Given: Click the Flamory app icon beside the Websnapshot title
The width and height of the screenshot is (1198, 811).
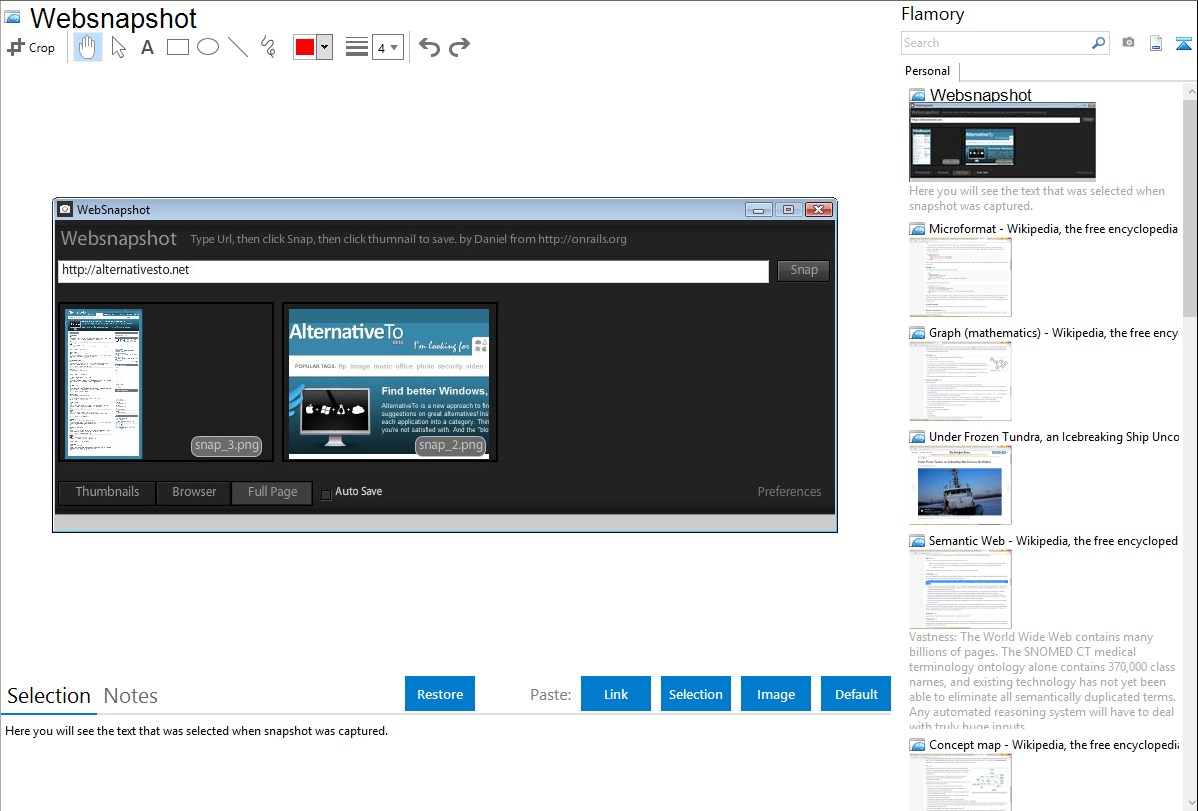Looking at the screenshot, I should (12, 18).
